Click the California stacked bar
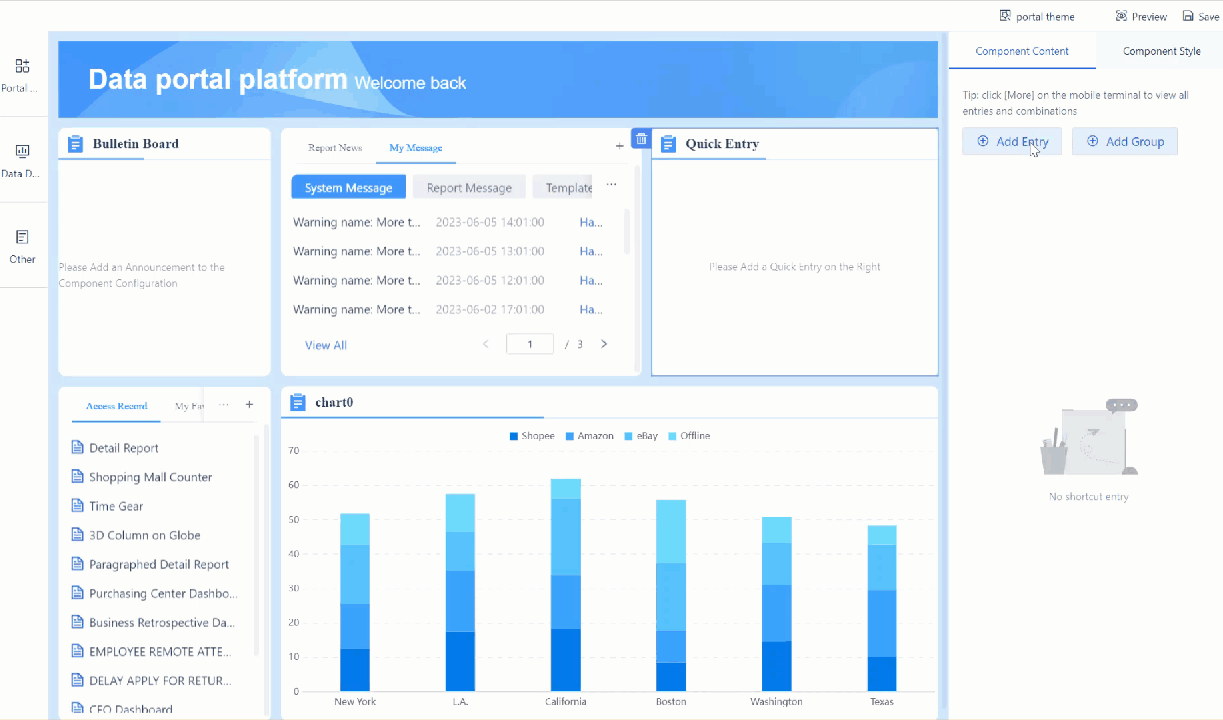Image resolution: width=1223 pixels, height=720 pixels. point(565,585)
